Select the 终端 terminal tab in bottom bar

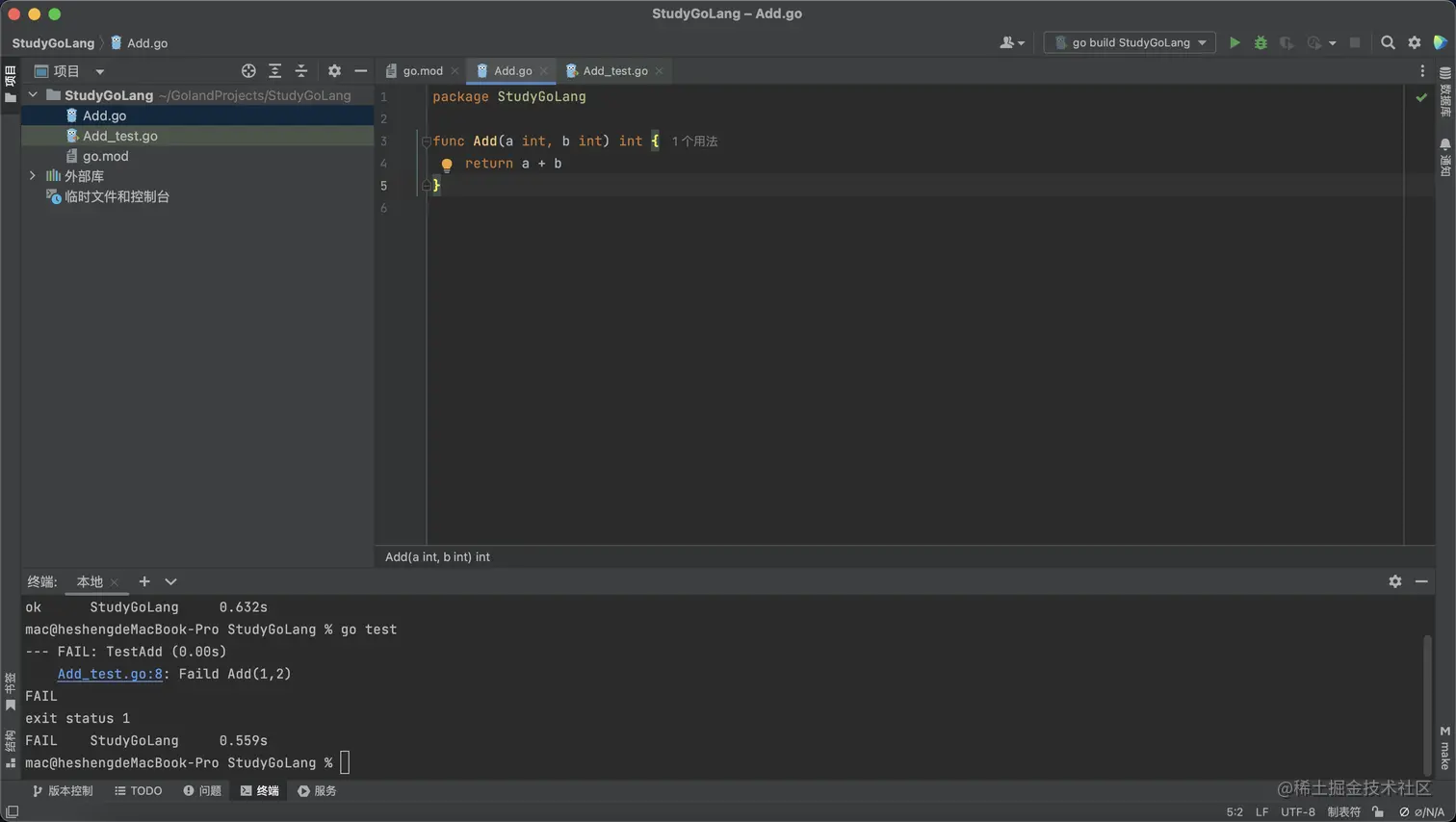(260, 791)
